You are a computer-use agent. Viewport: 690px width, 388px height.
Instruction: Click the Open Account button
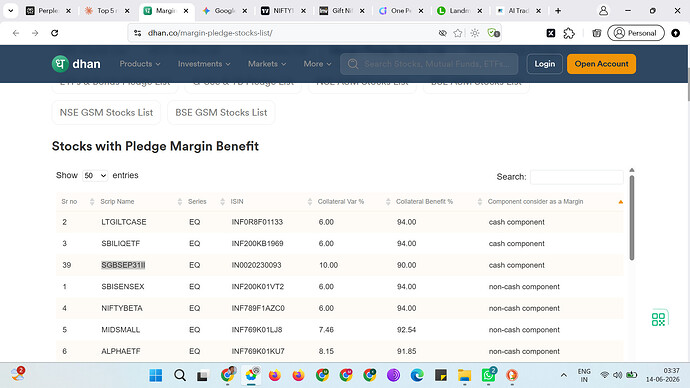click(601, 64)
